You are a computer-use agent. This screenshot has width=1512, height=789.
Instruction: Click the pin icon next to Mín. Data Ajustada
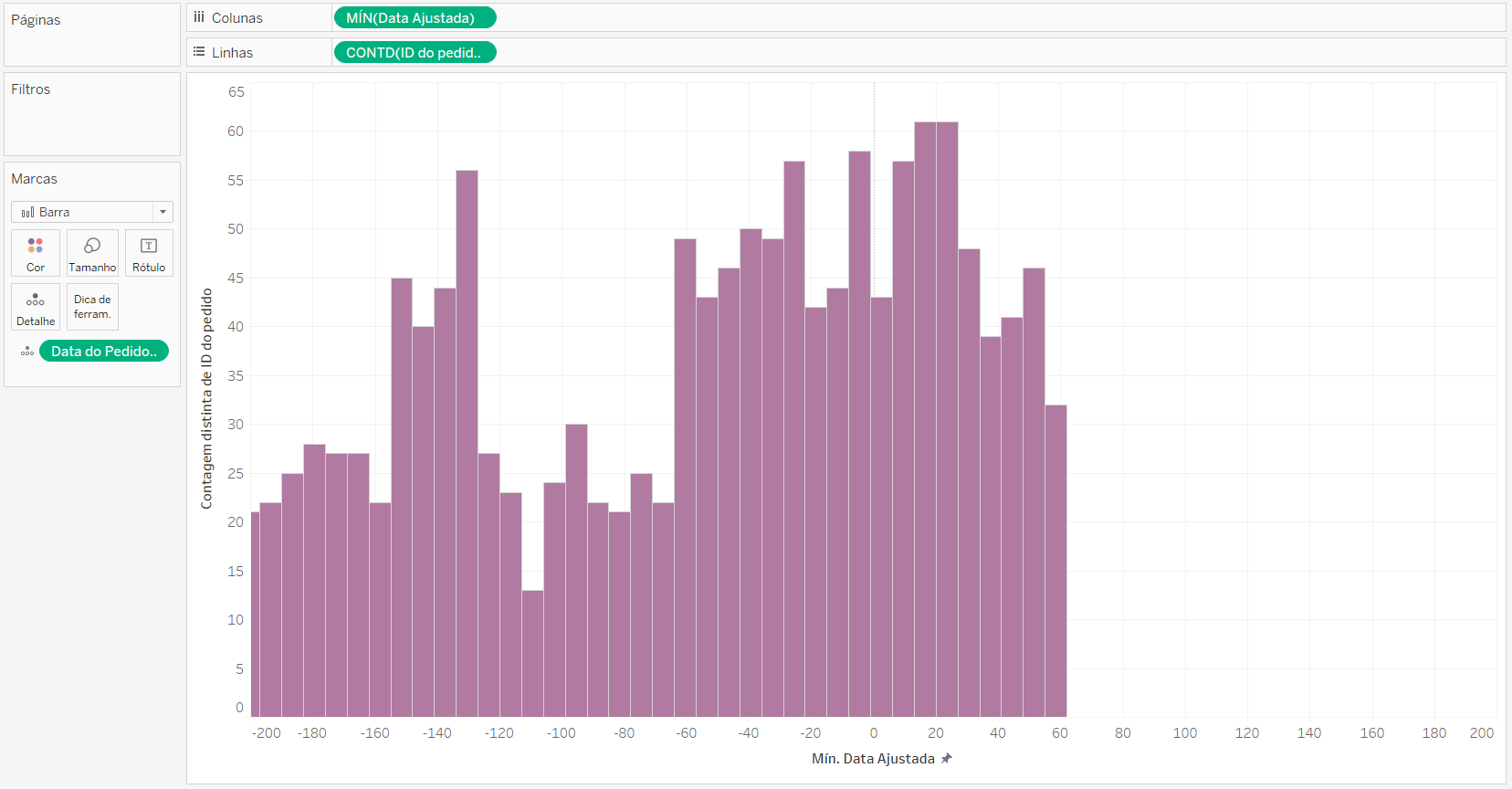click(x=947, y=758)
